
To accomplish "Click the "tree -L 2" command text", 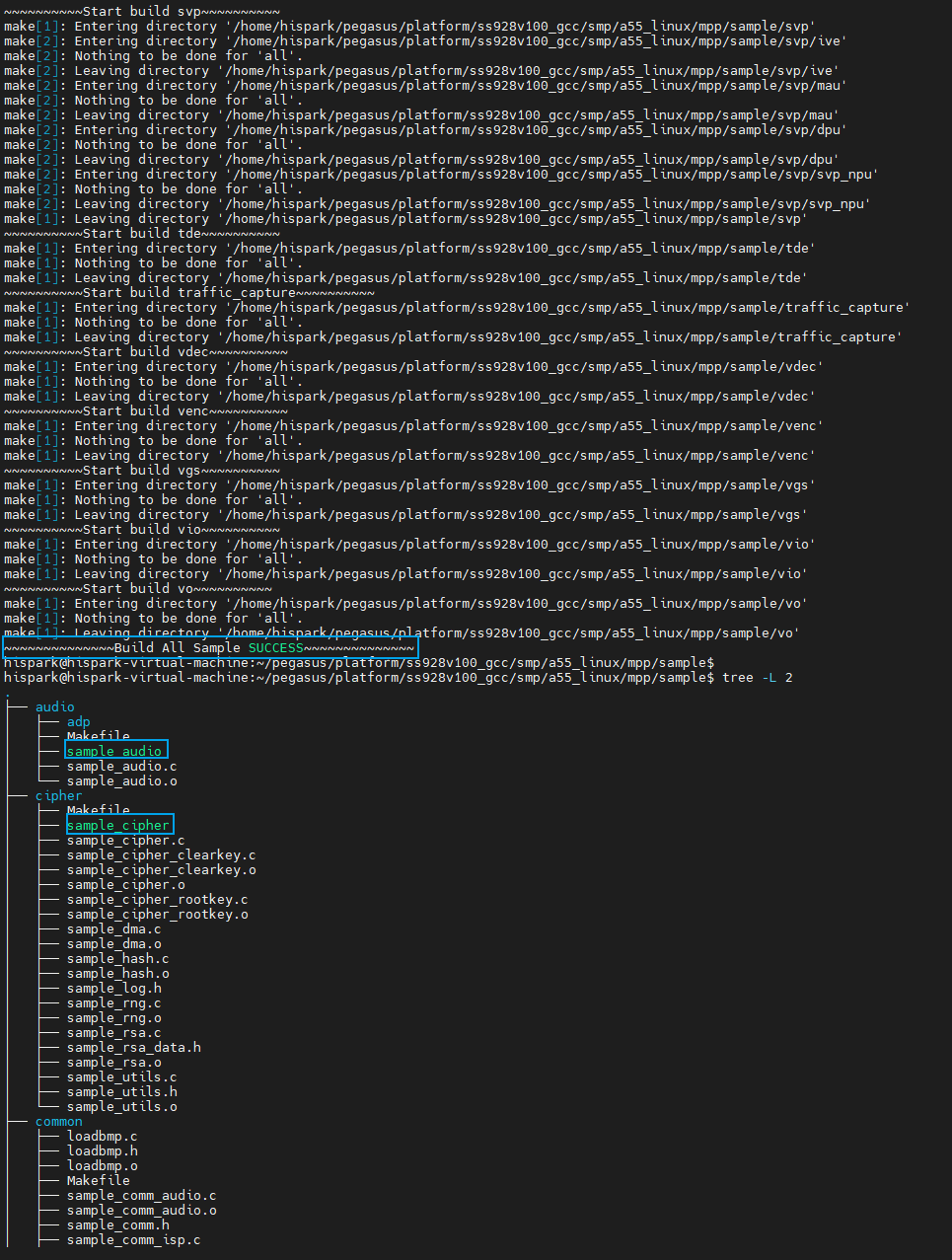I will 758,677.
